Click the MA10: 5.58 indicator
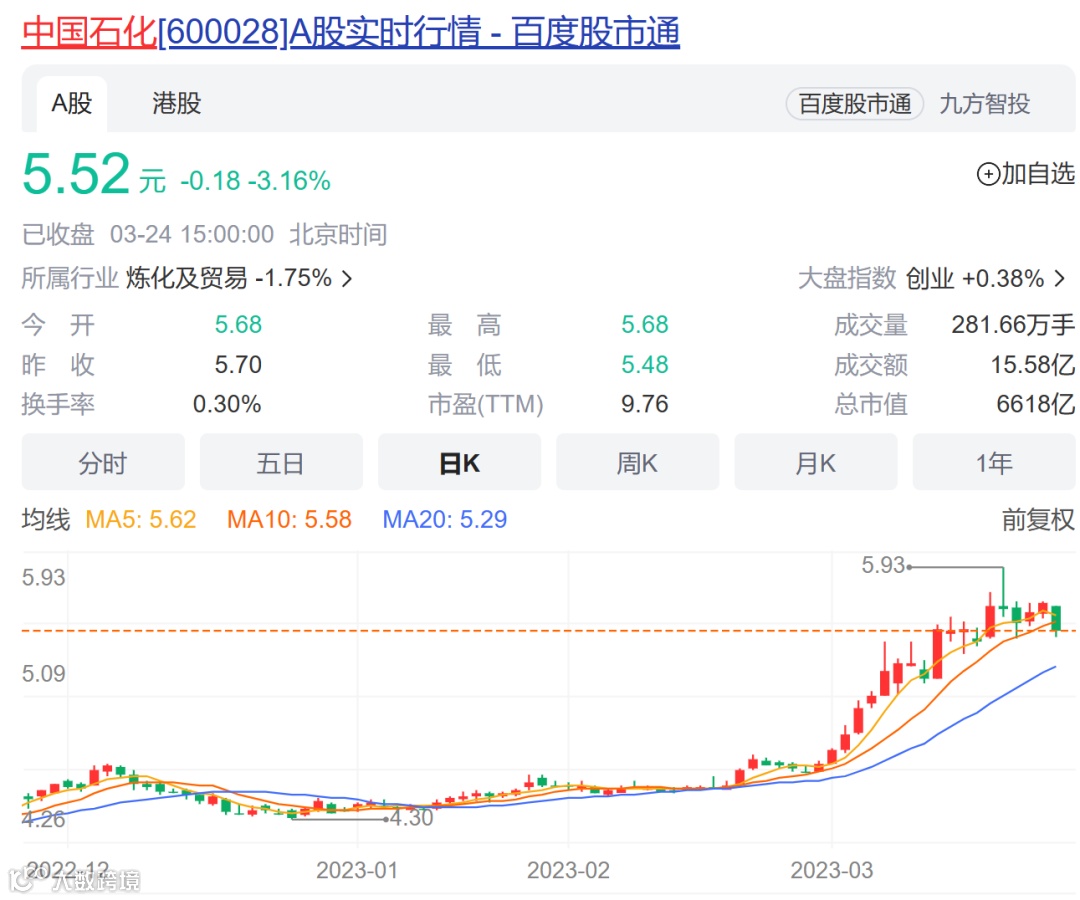Viewport: 1080px width, 900px height. tap(289, 519)
